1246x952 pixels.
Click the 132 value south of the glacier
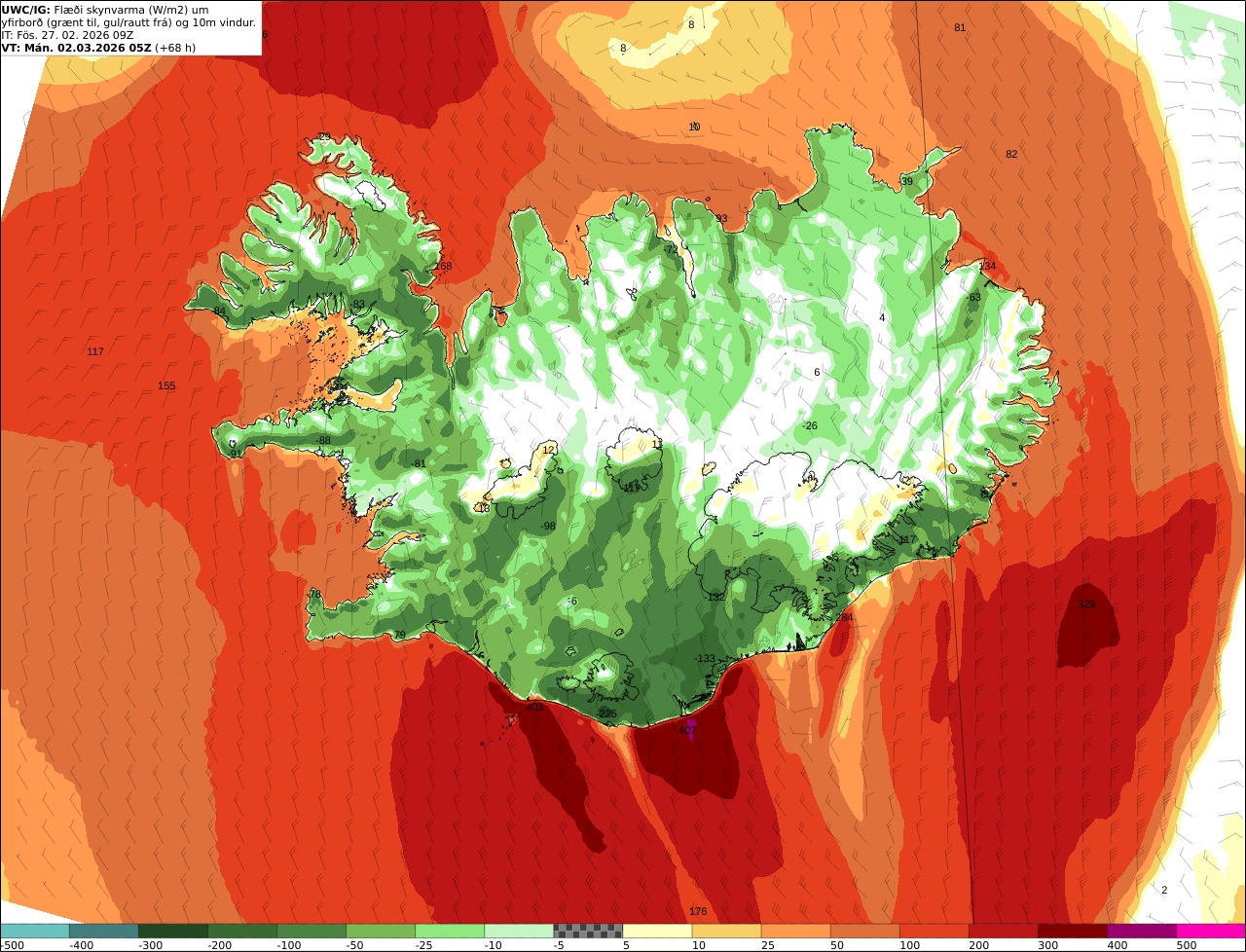(715, 598)
